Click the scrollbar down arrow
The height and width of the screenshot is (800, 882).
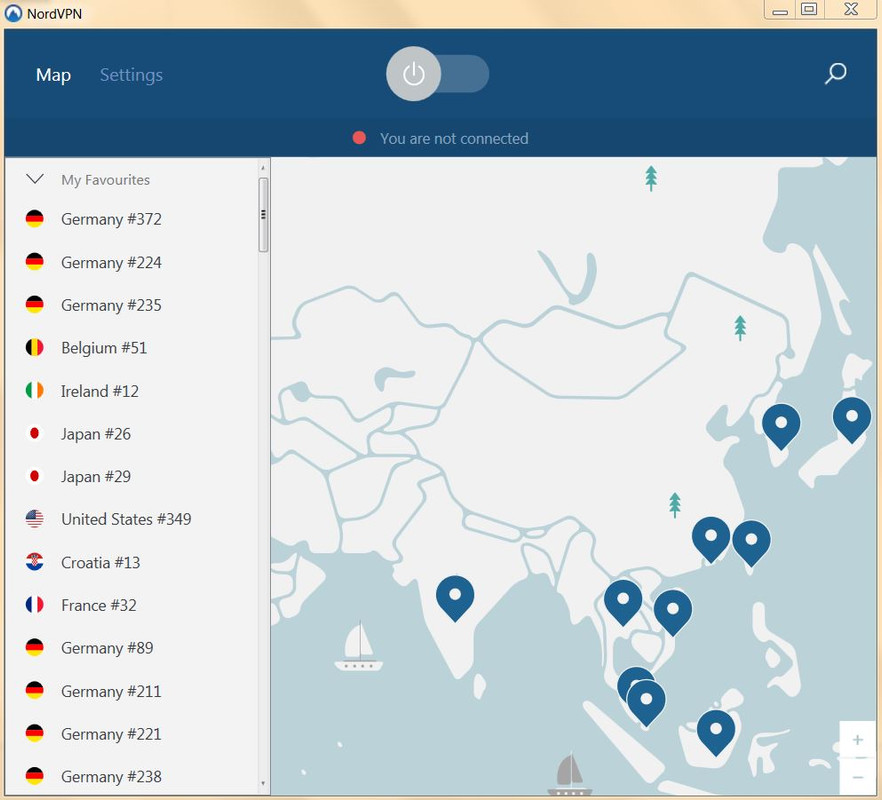pyautogui.click(x=263, y=783)
